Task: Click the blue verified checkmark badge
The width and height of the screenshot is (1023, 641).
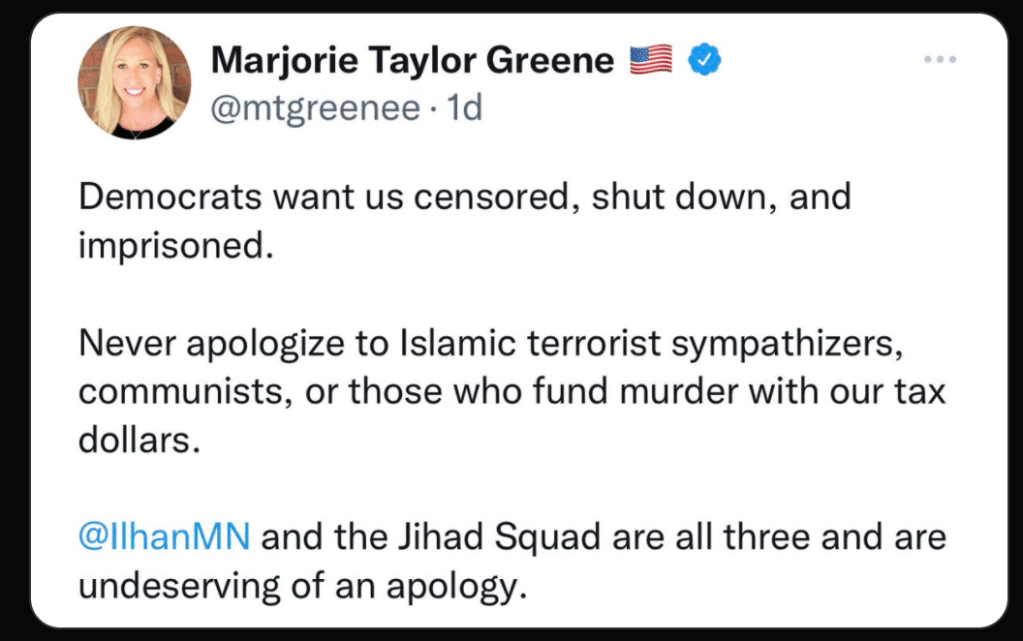Action: [707, 61]
